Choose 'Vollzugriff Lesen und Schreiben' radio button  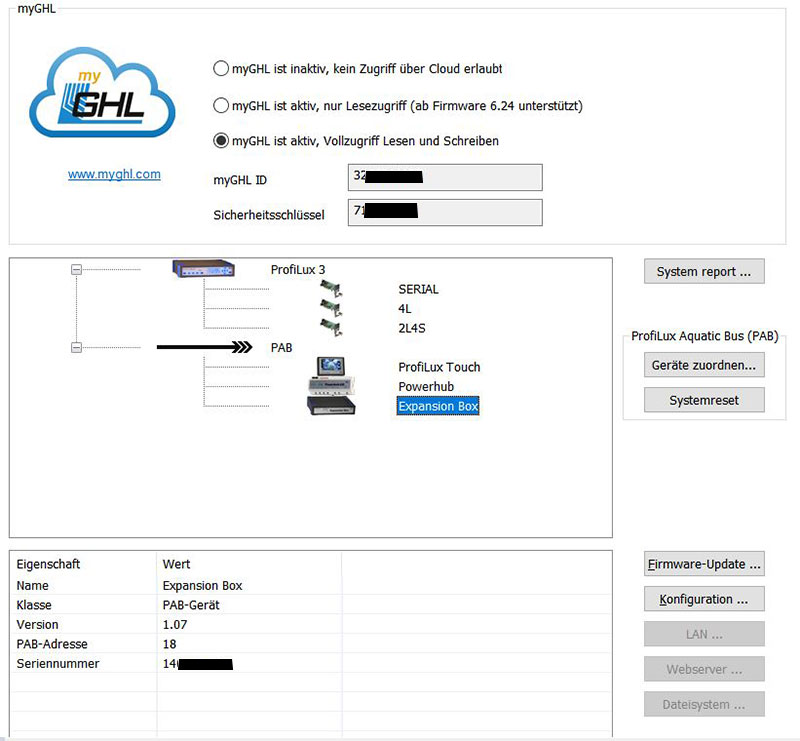pos(221,141)
